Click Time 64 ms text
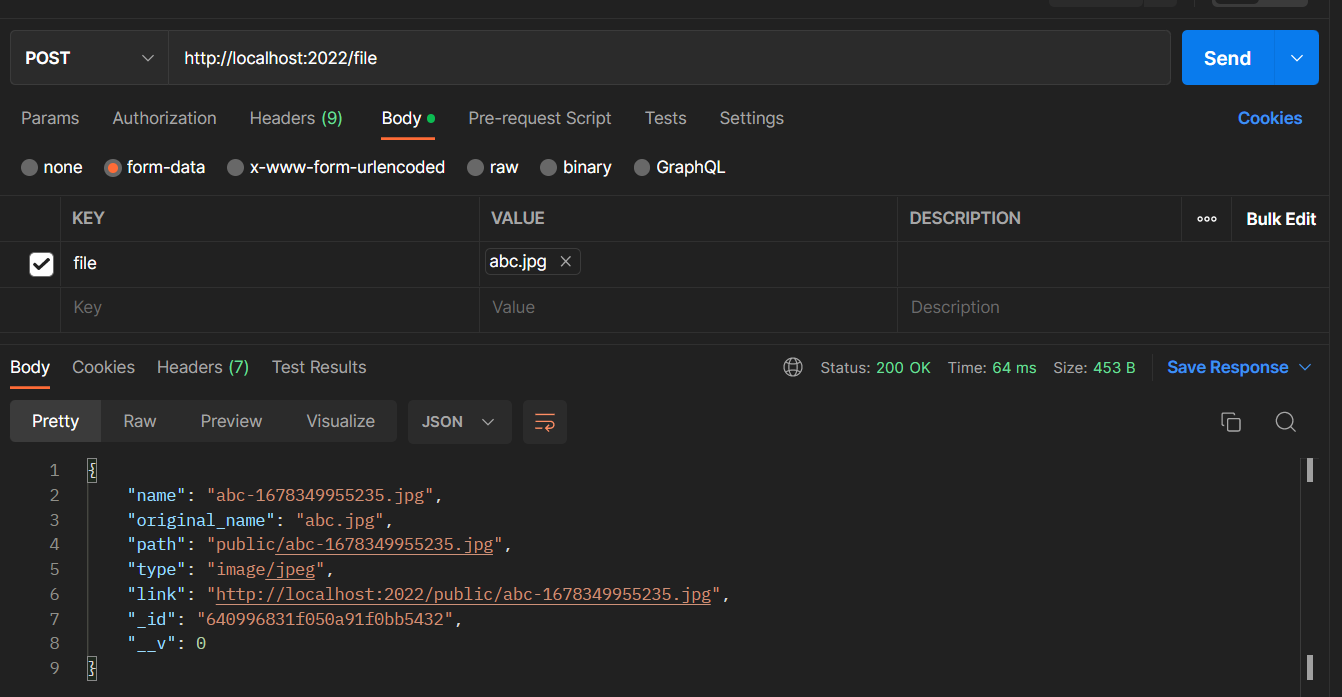The width and height of the screenshot is (1342, 697). pos(992,368)
